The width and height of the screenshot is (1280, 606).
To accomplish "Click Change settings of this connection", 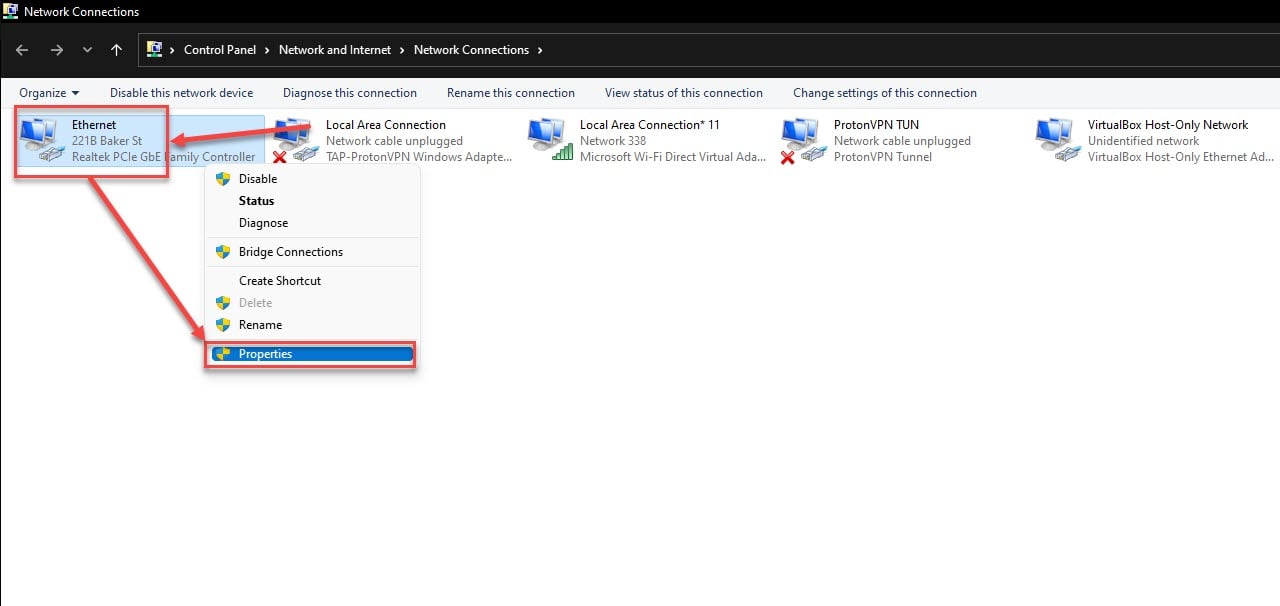I will (885, 93).
